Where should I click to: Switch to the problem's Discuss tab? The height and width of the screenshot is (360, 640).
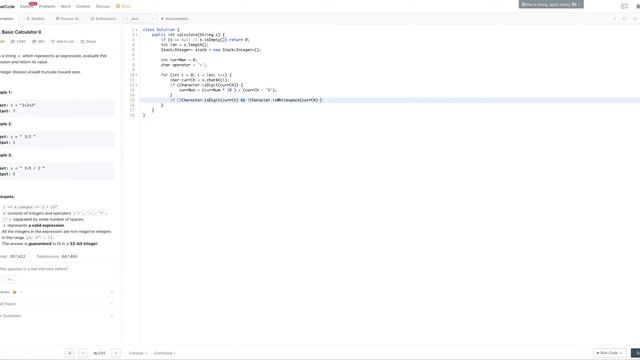(68, 19)
